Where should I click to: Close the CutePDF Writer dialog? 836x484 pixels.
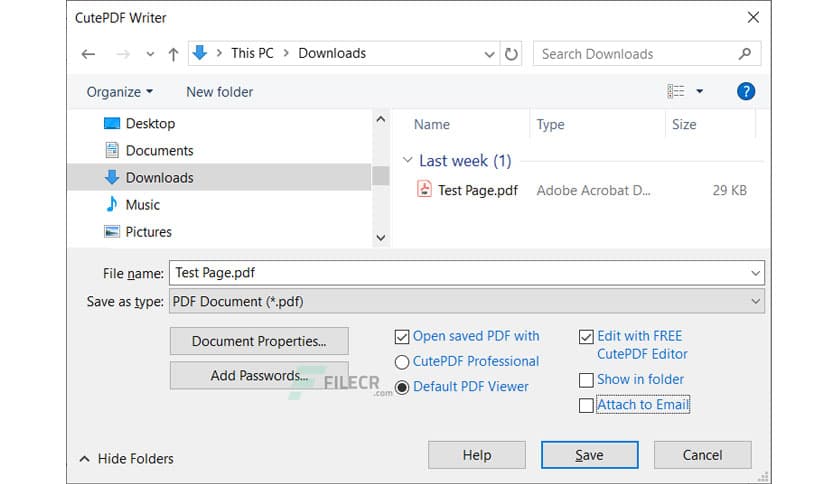click(x=753, y=18)
